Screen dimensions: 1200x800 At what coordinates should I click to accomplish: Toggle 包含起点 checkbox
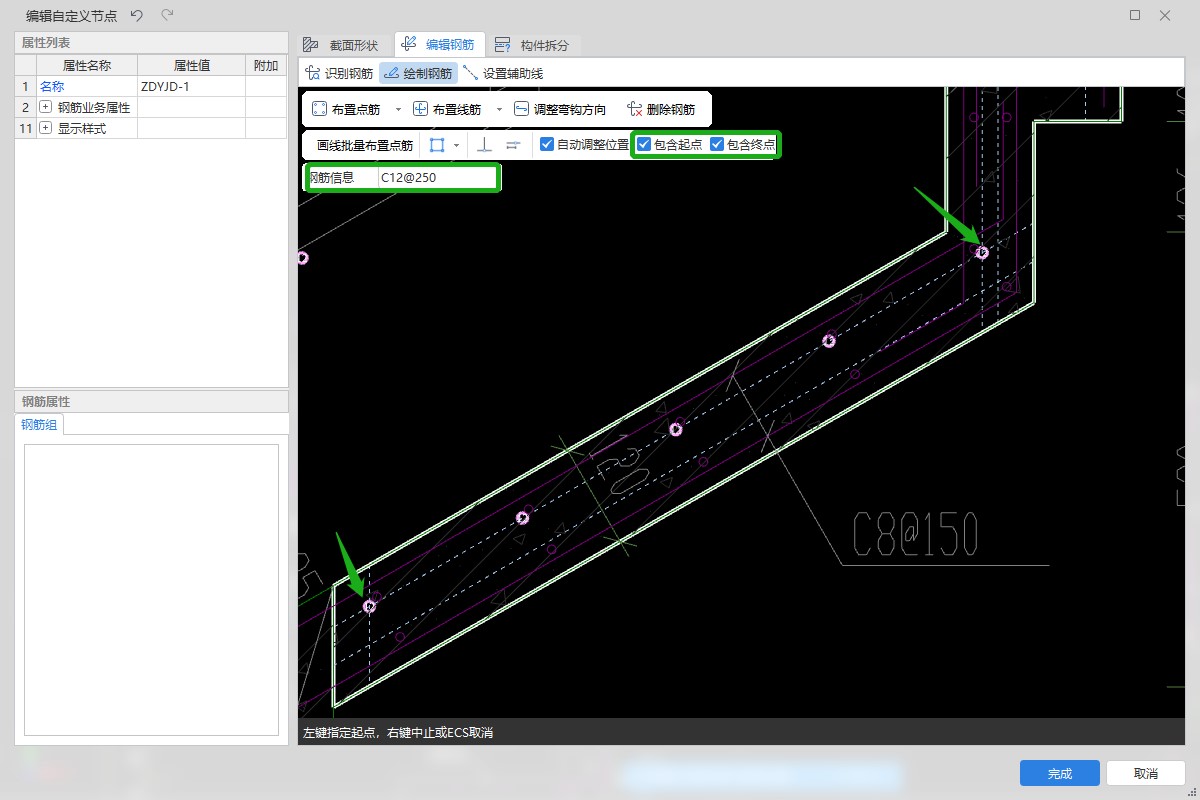point(645,144)
